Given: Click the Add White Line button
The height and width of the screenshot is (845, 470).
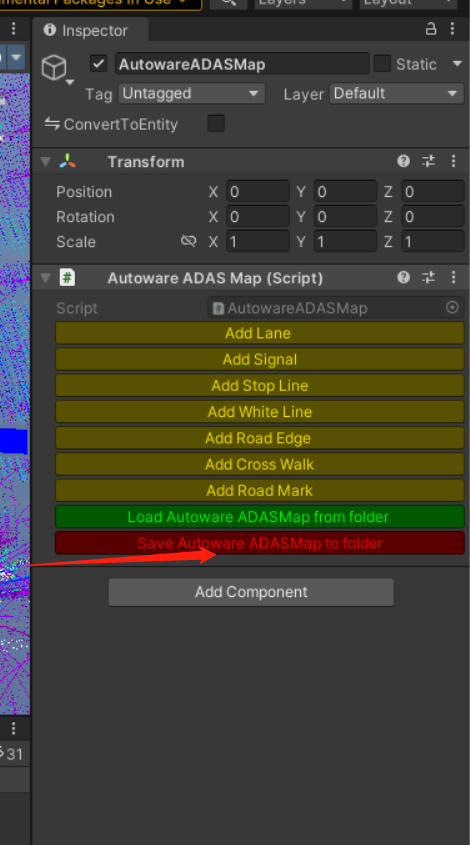Looking at the screenshot, I should [259, 412].
